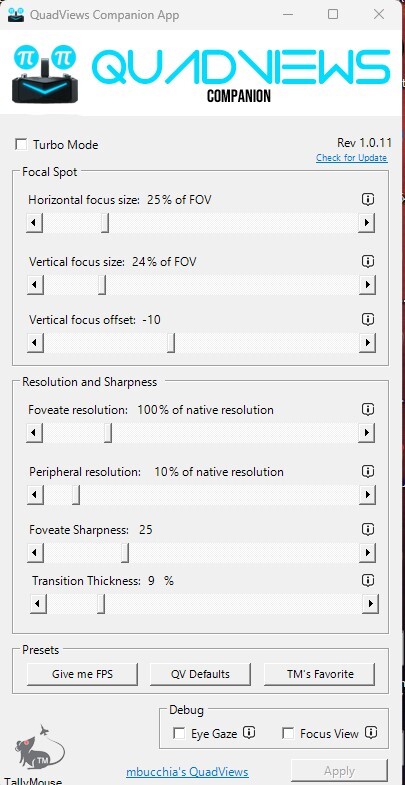Click the Vertical focus offset slider thumb
Viewport: 405px width, 785px height.
[x=171, y=343]
